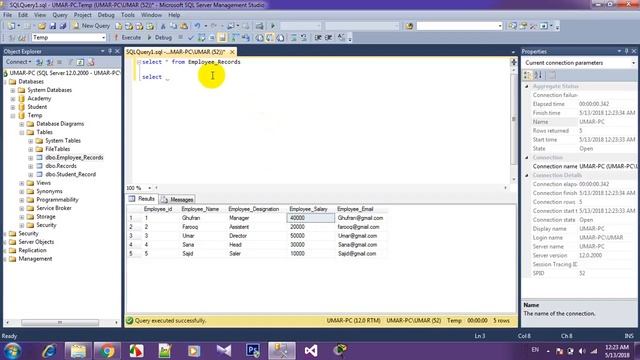Open the File menu
The height and width of the screenshot is (360, 640).
7,15
